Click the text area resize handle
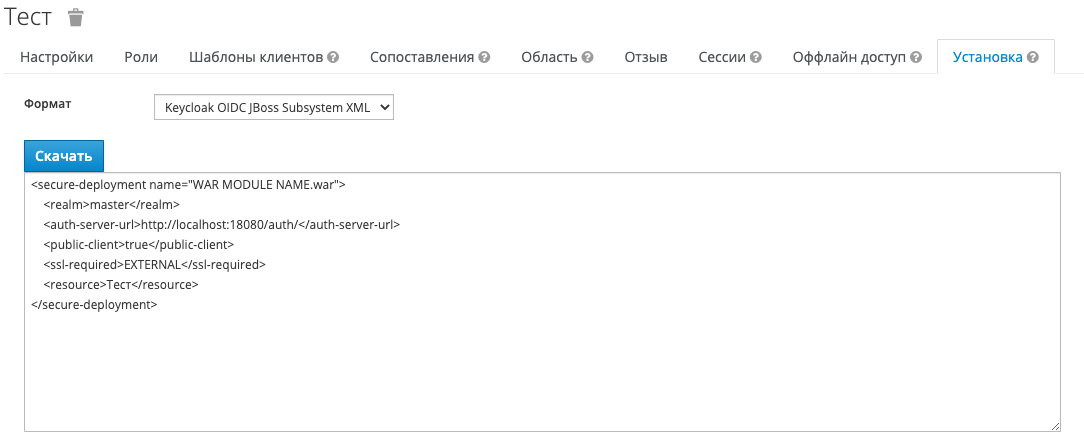 coord(1055,426)
